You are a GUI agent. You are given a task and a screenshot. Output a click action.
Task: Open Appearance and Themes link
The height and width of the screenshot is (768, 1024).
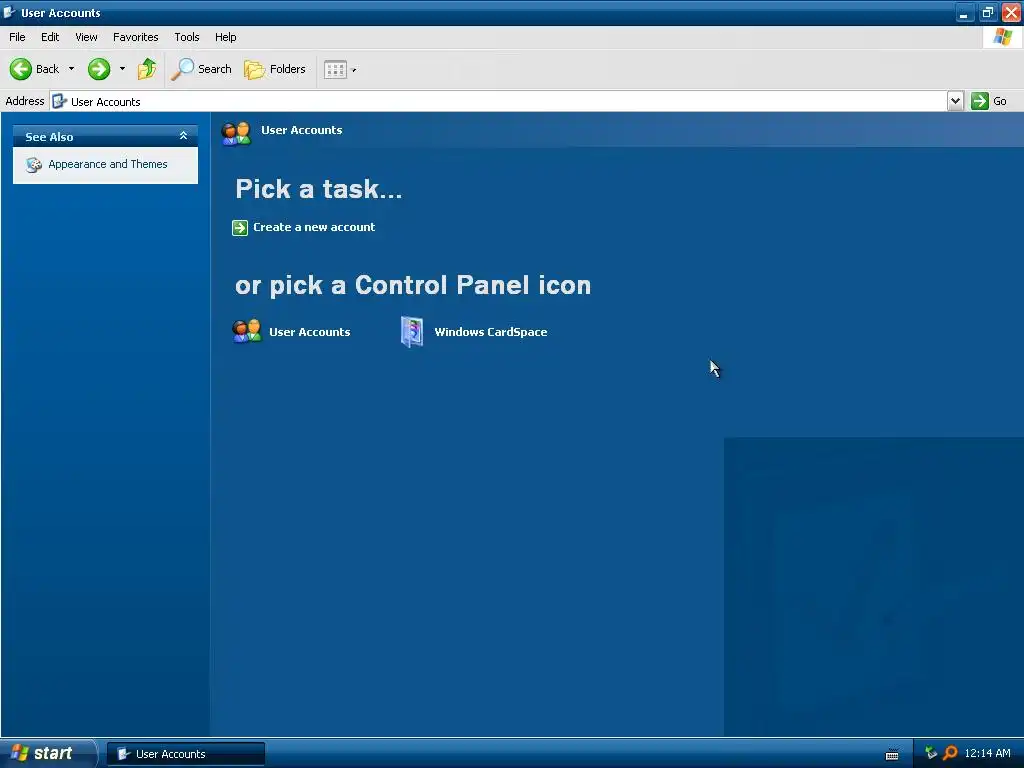108,164
